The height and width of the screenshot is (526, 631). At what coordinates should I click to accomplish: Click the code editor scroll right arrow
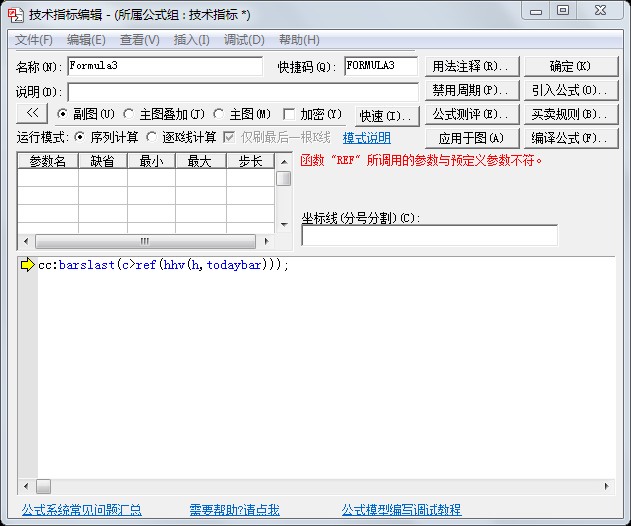click(606, 486)
